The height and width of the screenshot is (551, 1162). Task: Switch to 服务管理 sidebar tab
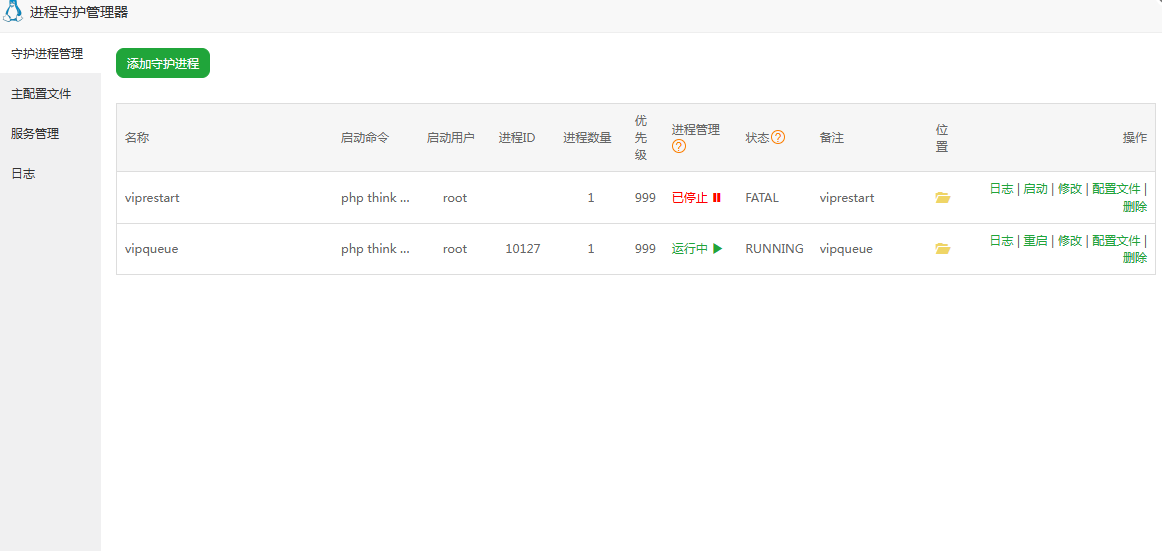pos(35,134)
